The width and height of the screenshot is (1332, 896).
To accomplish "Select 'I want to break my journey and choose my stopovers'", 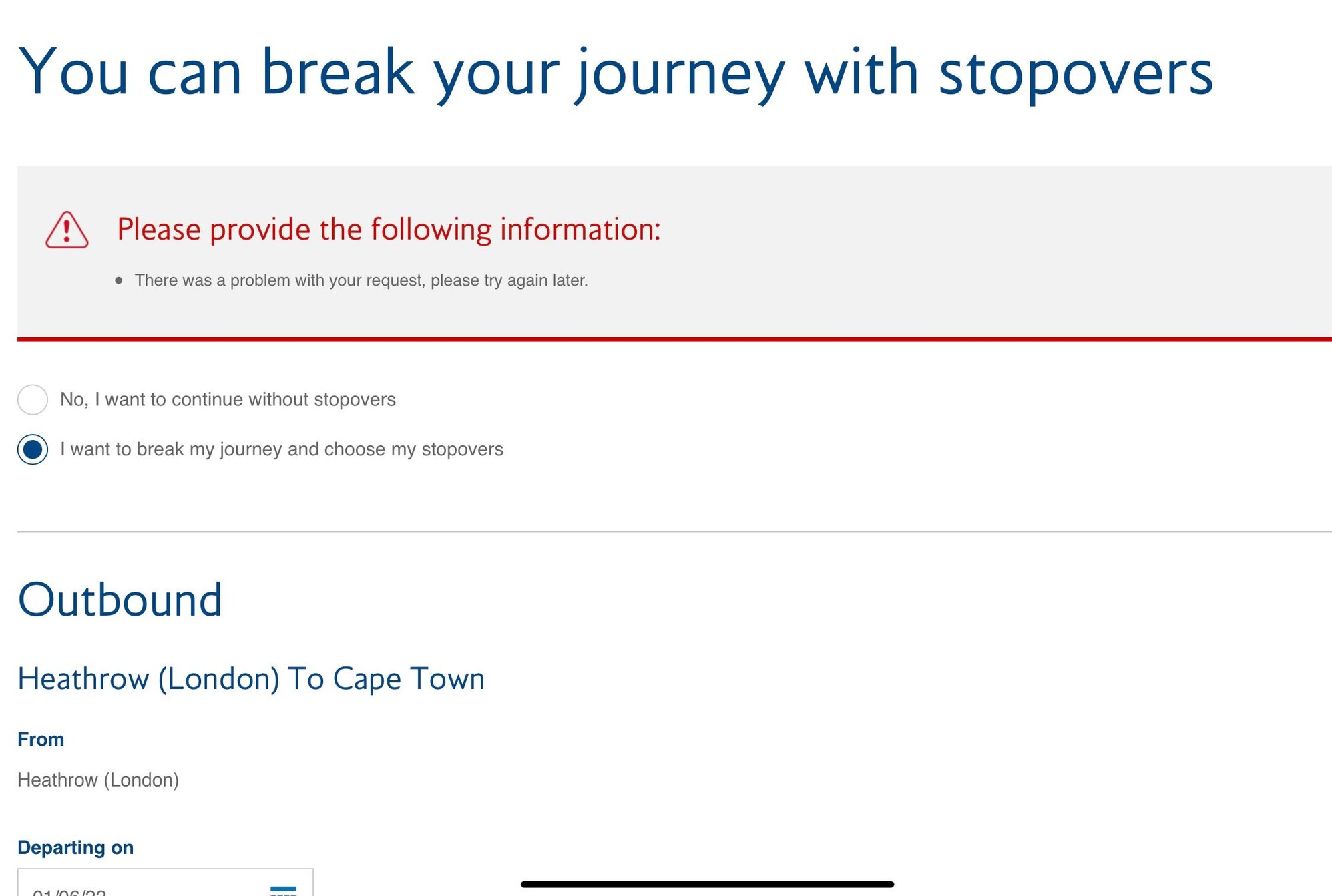I will 32,449.
